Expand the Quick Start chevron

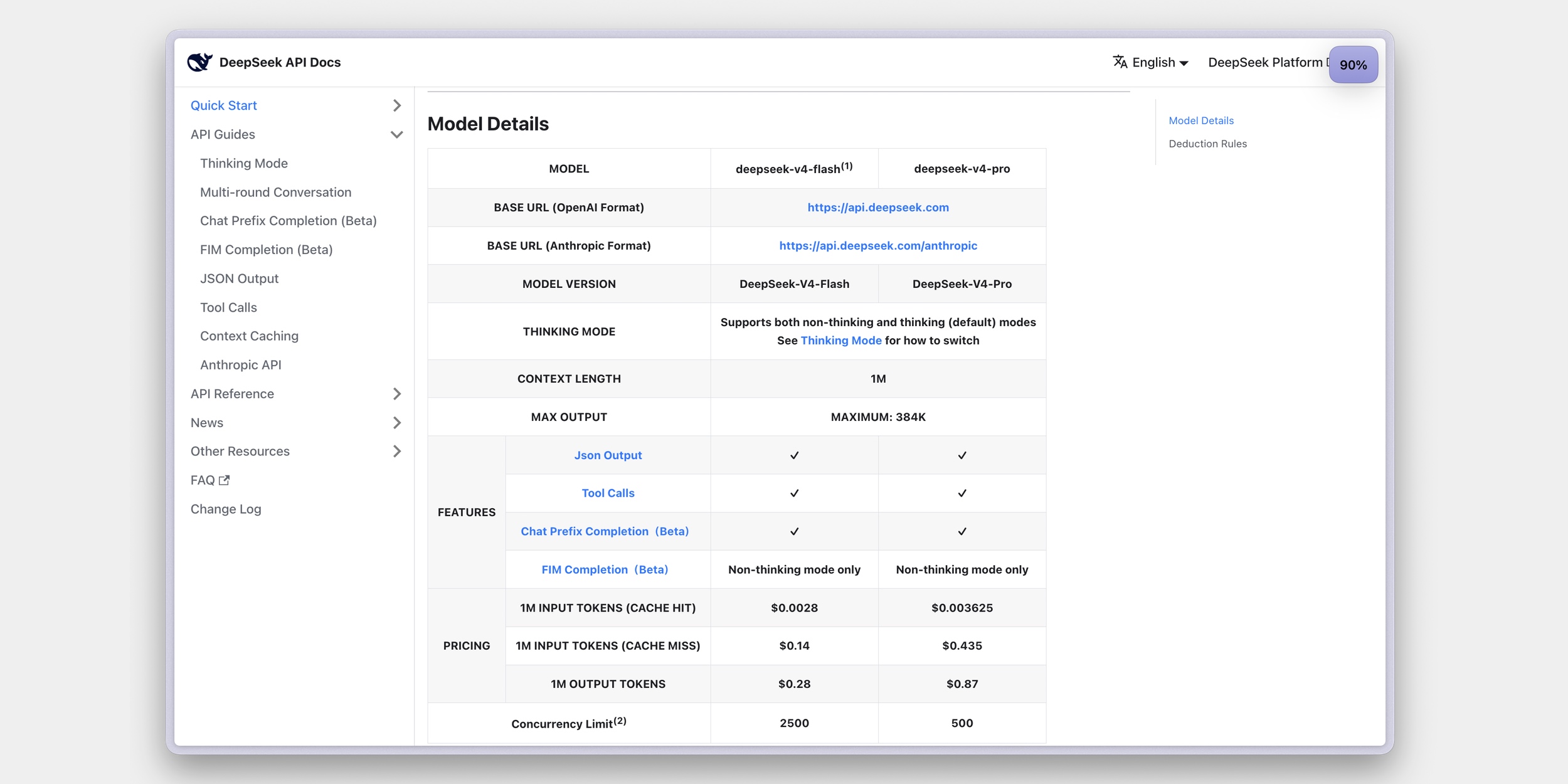point(396,105)
